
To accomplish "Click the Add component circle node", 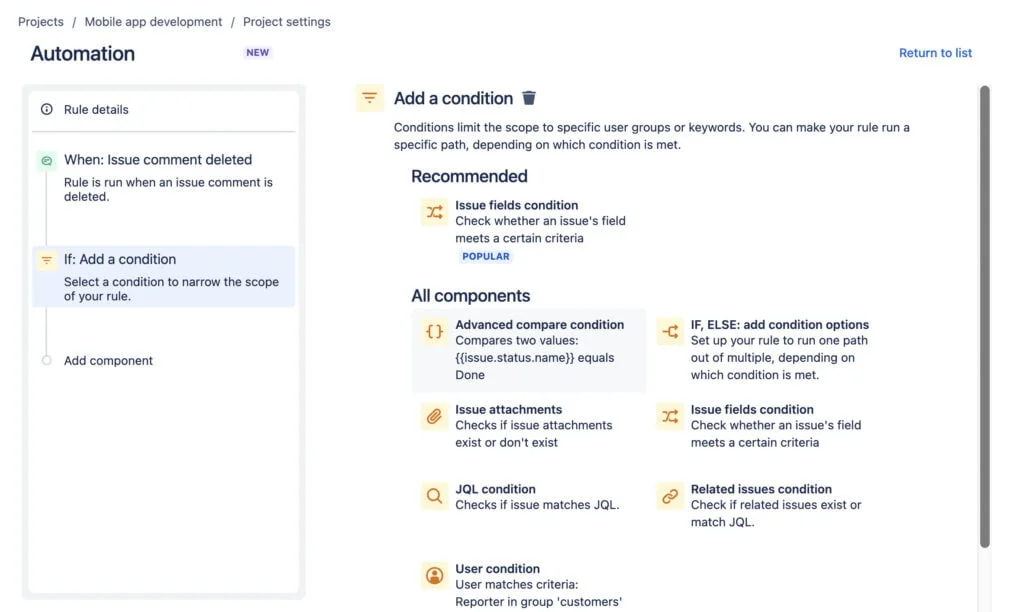I will (47, 360).
